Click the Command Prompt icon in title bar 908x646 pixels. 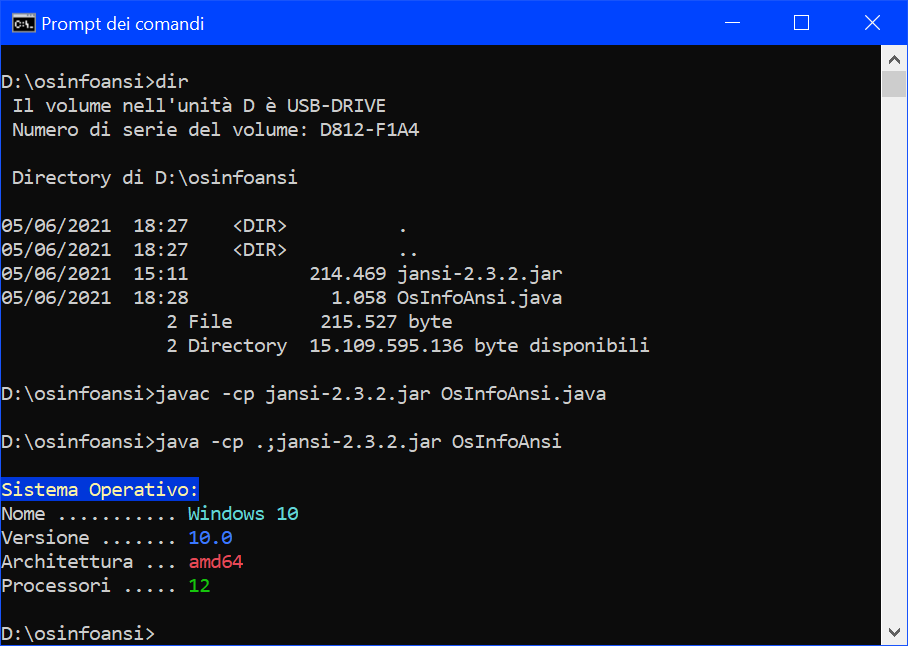coord(23,23)
